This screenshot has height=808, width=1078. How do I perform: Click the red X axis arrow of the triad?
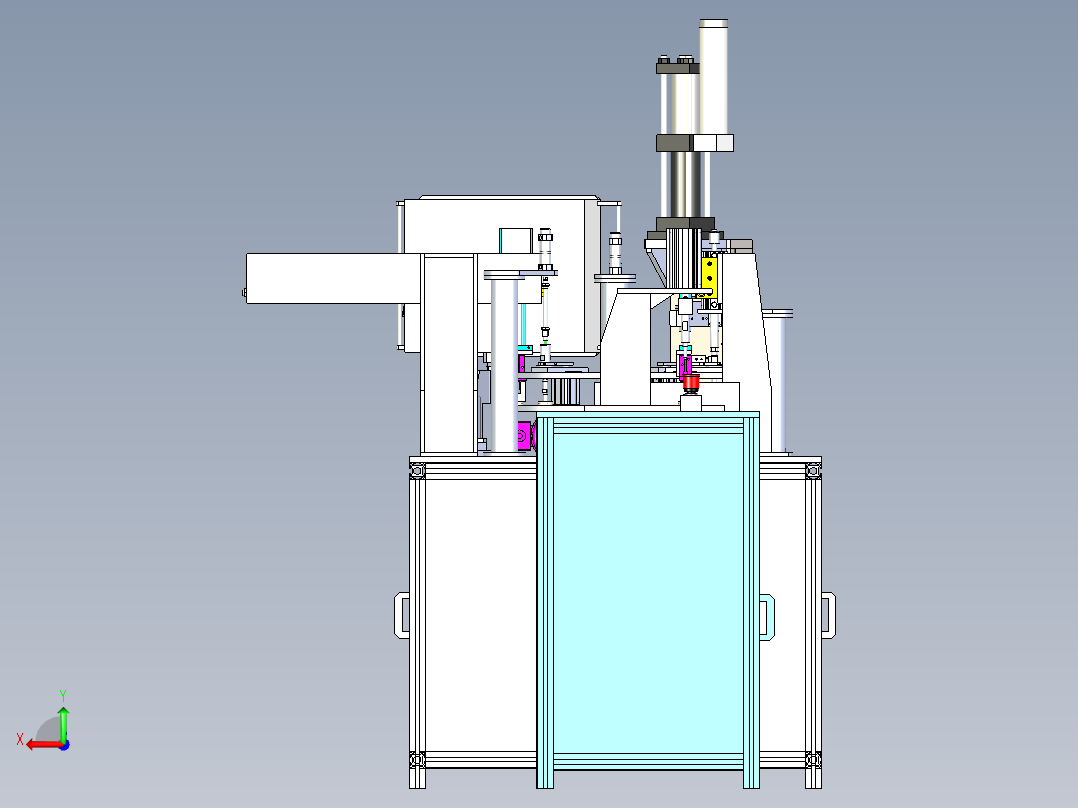[43, 745]
